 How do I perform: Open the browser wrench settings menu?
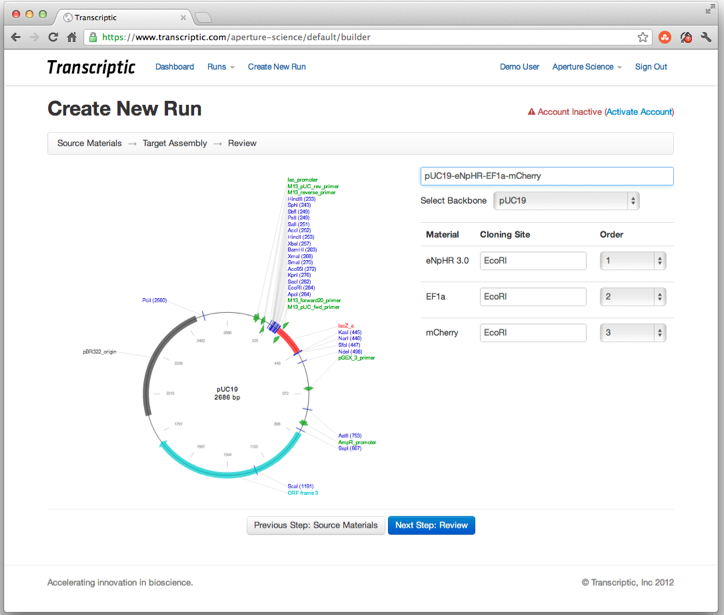707,37
